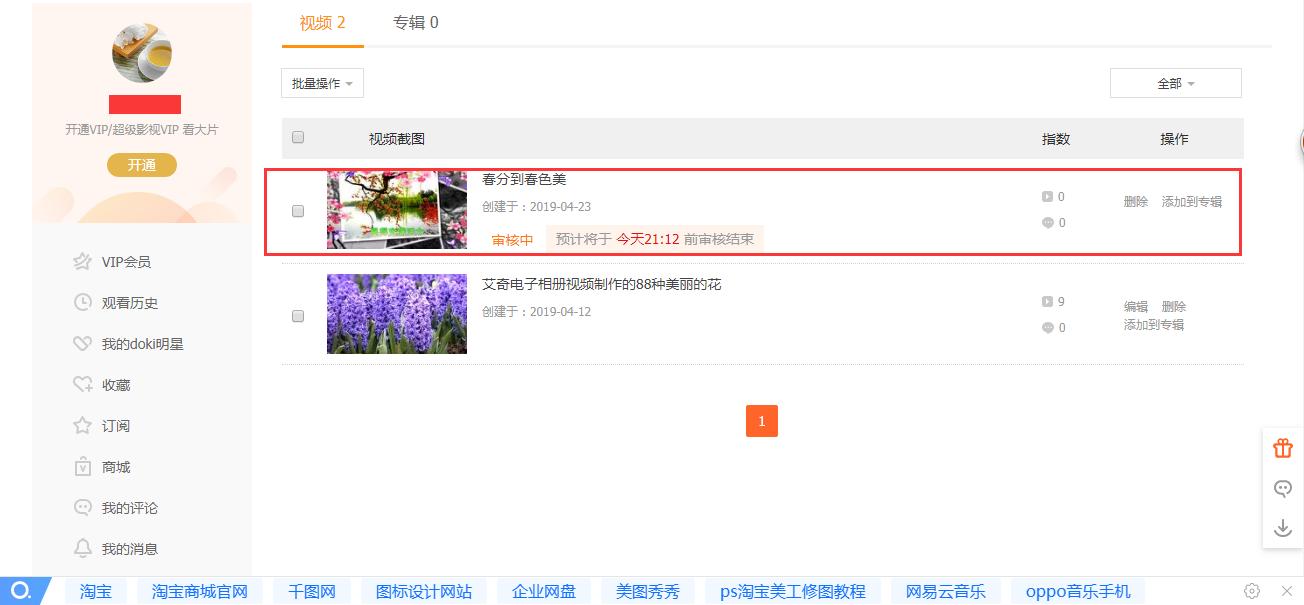Open VIP会员 in the sidebar
1304x605 pixels.
point(113,261)
